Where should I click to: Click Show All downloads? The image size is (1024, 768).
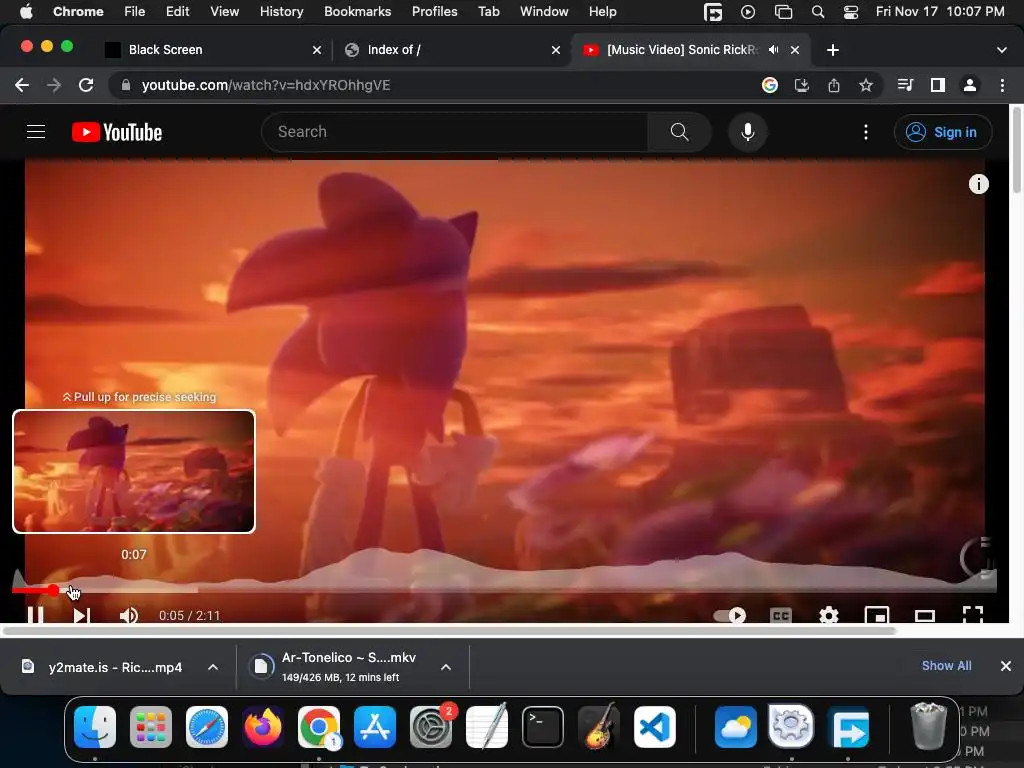tap(946, 666)
